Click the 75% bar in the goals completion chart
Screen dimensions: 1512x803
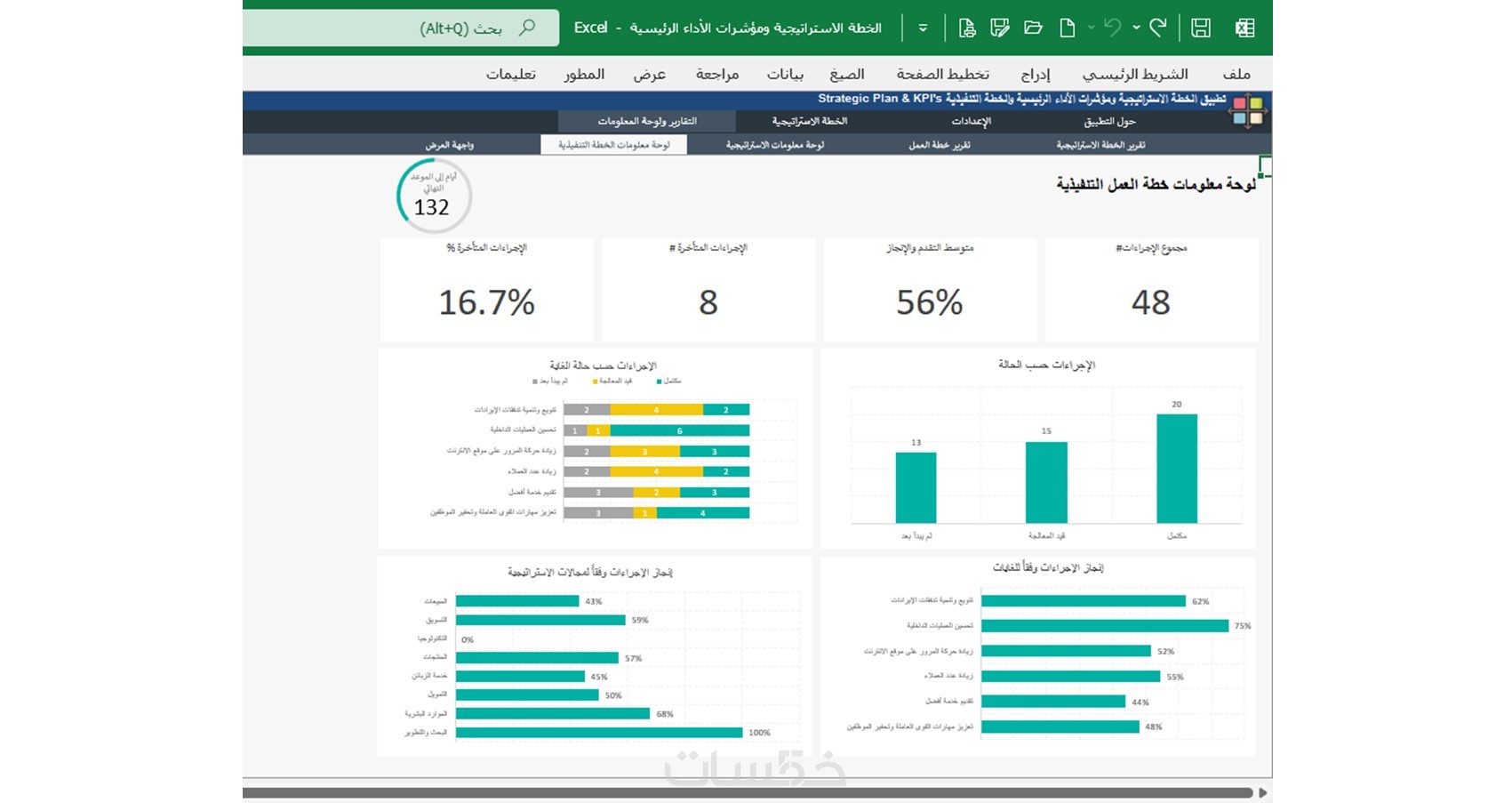tap(1105, 626)
